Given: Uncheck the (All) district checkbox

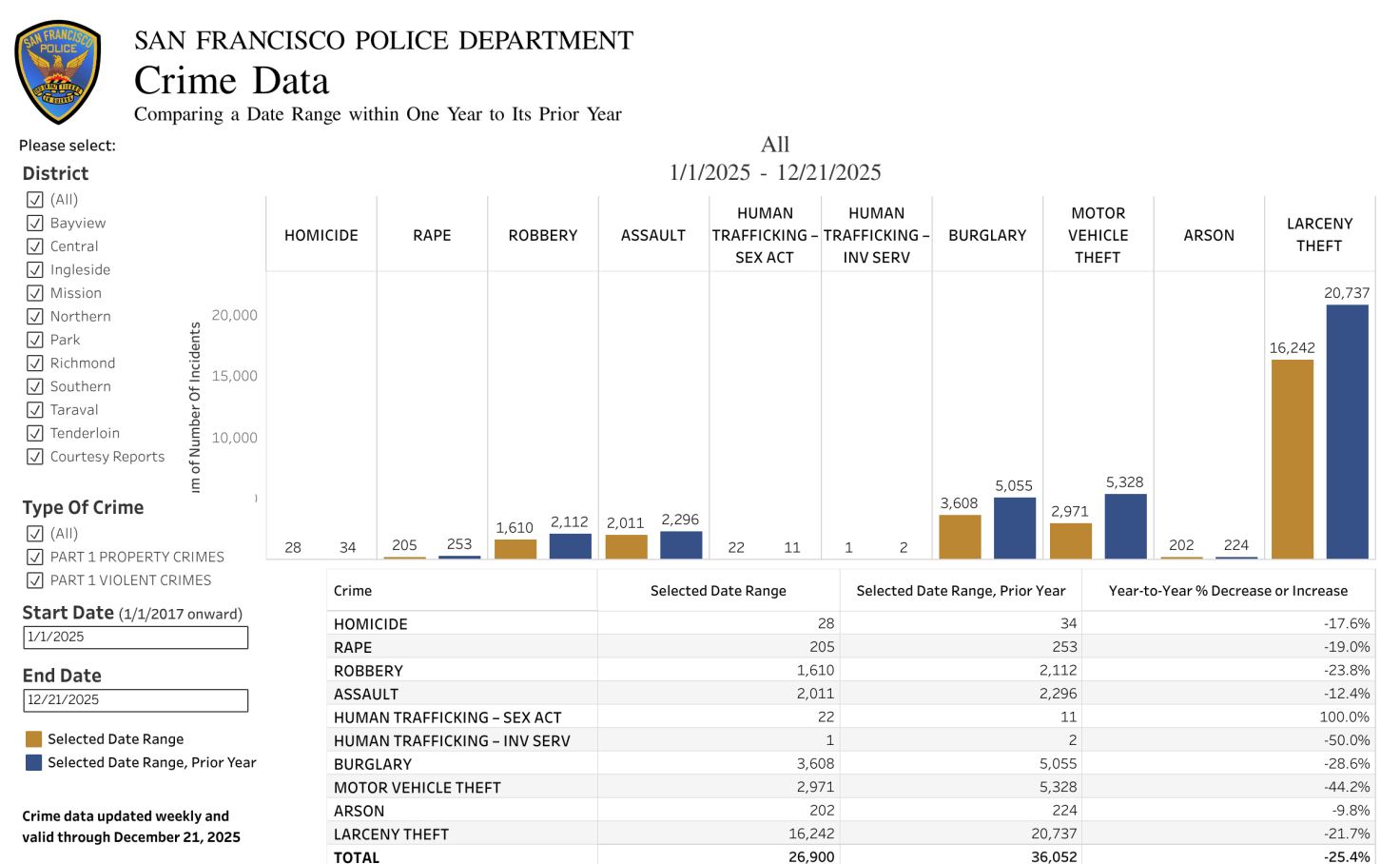Looking at the screenshot, I should click(x=35, y=199).
